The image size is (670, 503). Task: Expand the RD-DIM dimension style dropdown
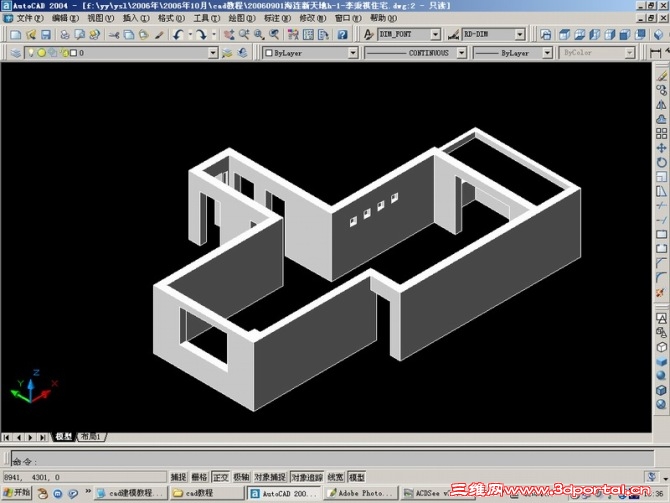click(x=520, y=34)
